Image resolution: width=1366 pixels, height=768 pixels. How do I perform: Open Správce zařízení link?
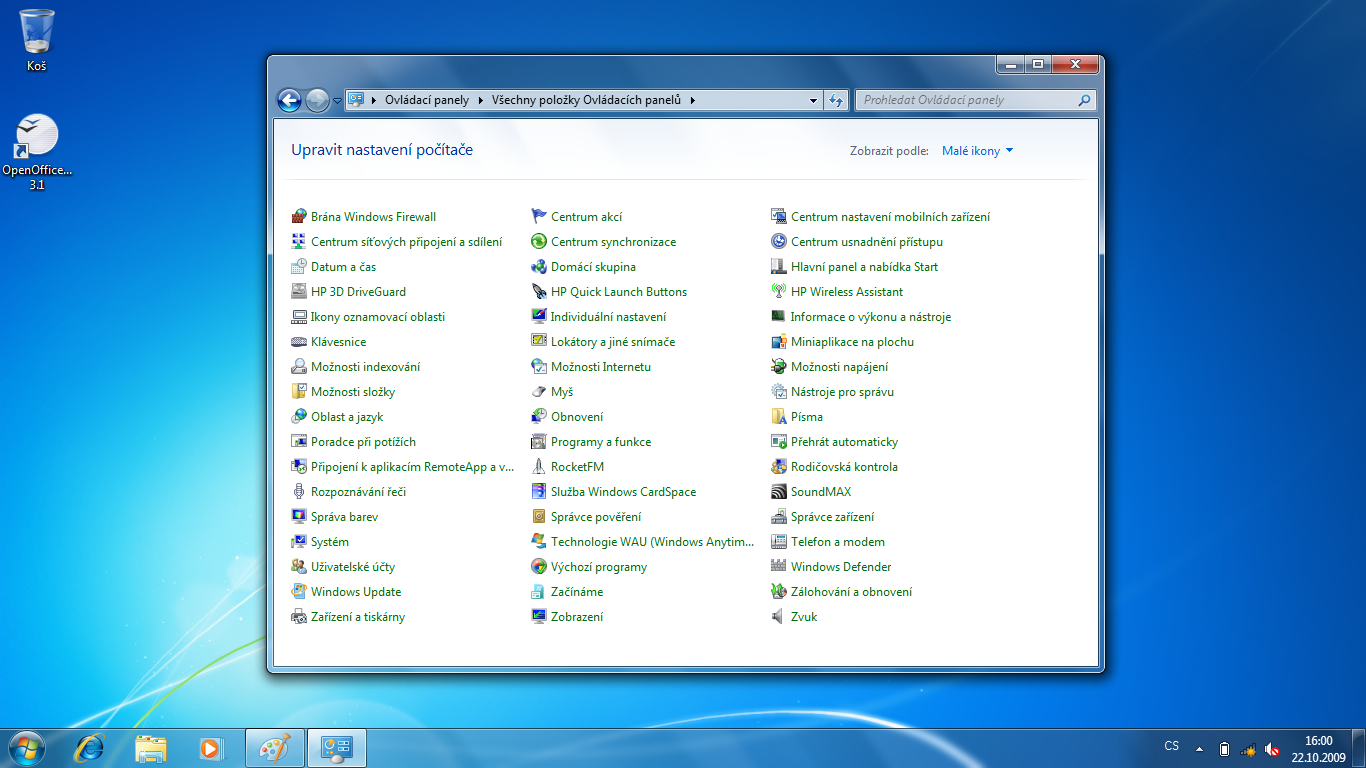[833, 517]
